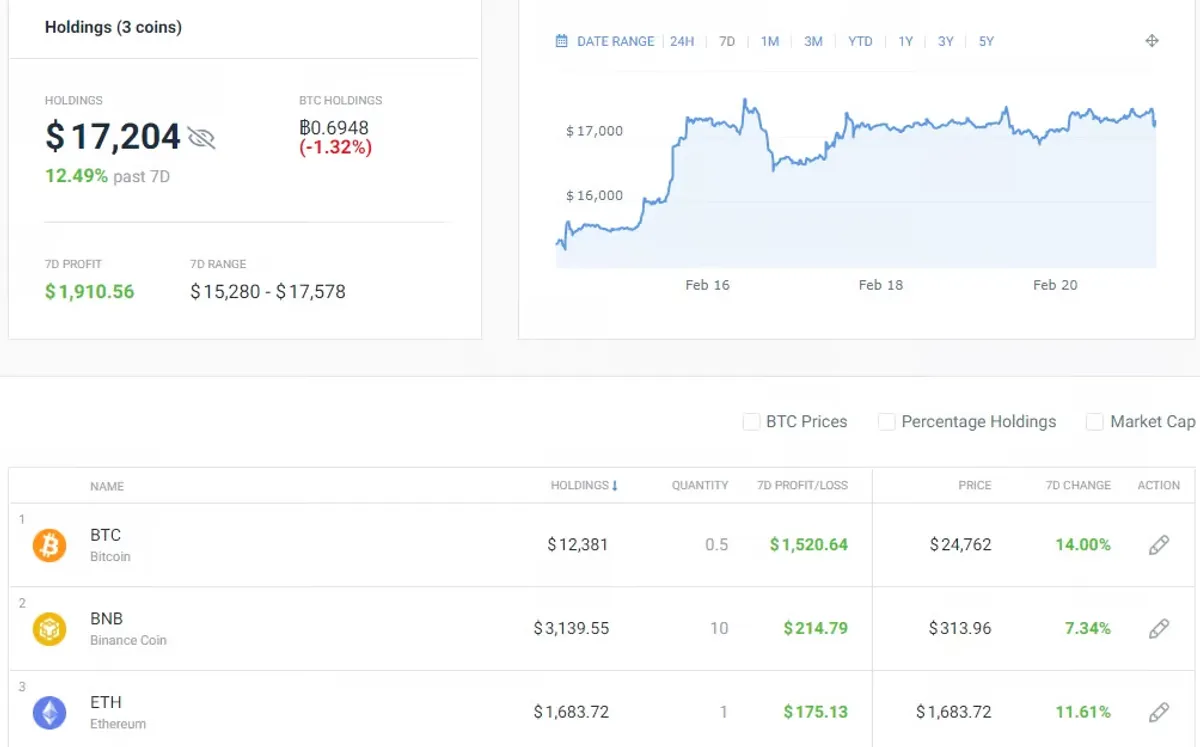Click the Ethereum logo icon

tap(49, 713)
